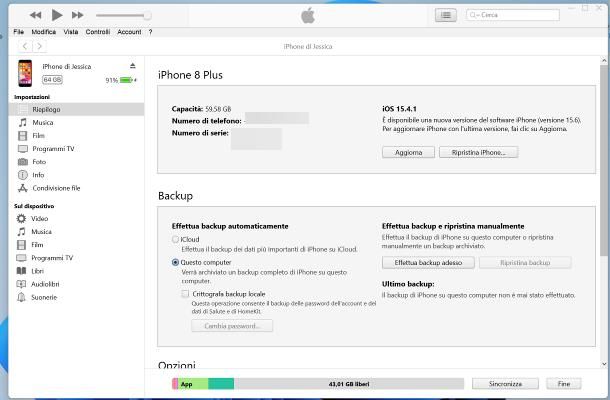610x400 pixels.
Task: Click the Suonerie bell icon
Action: (x=21, y=297)
